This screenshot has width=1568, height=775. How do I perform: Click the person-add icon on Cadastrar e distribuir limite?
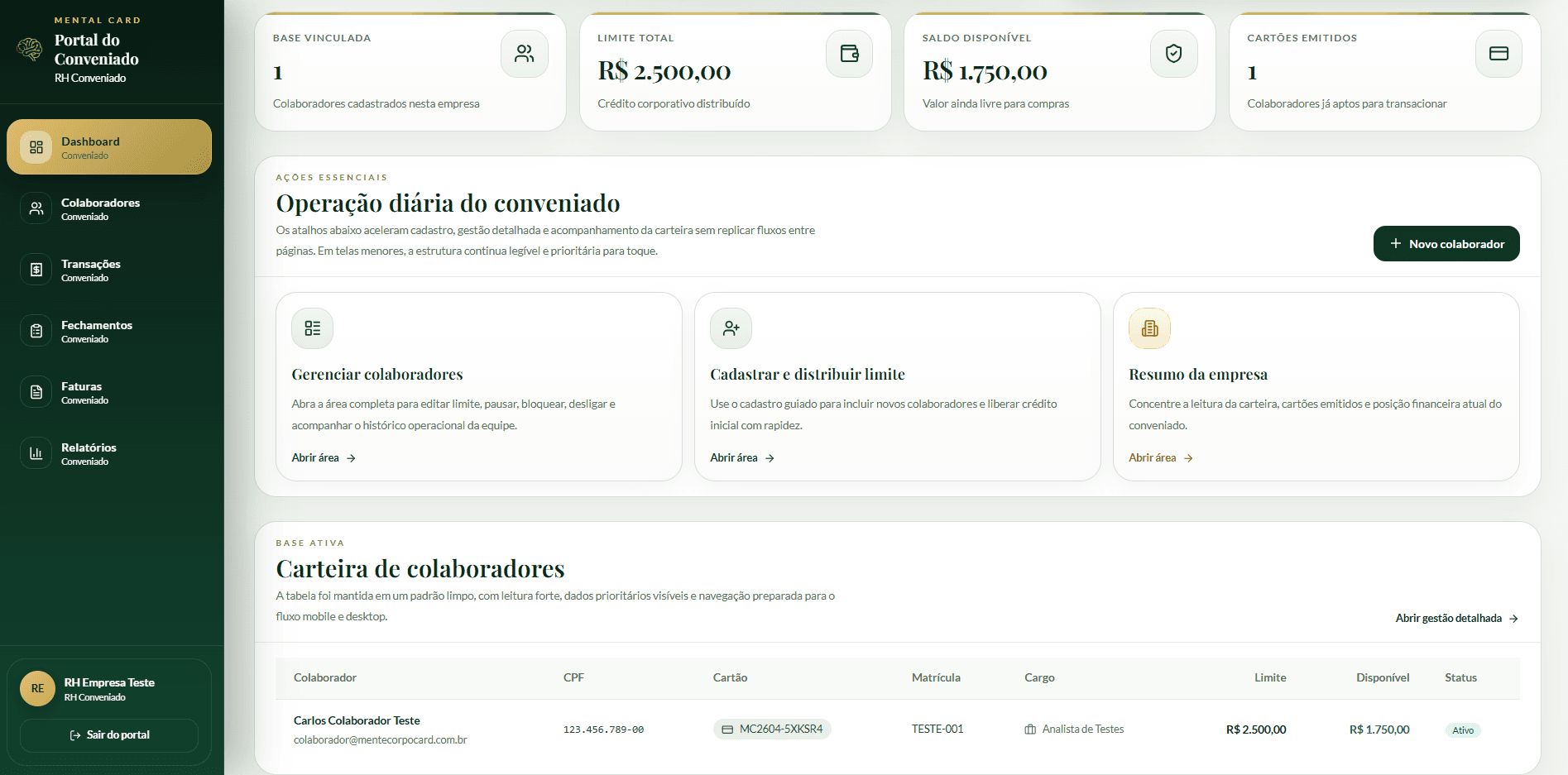point(731,328)
